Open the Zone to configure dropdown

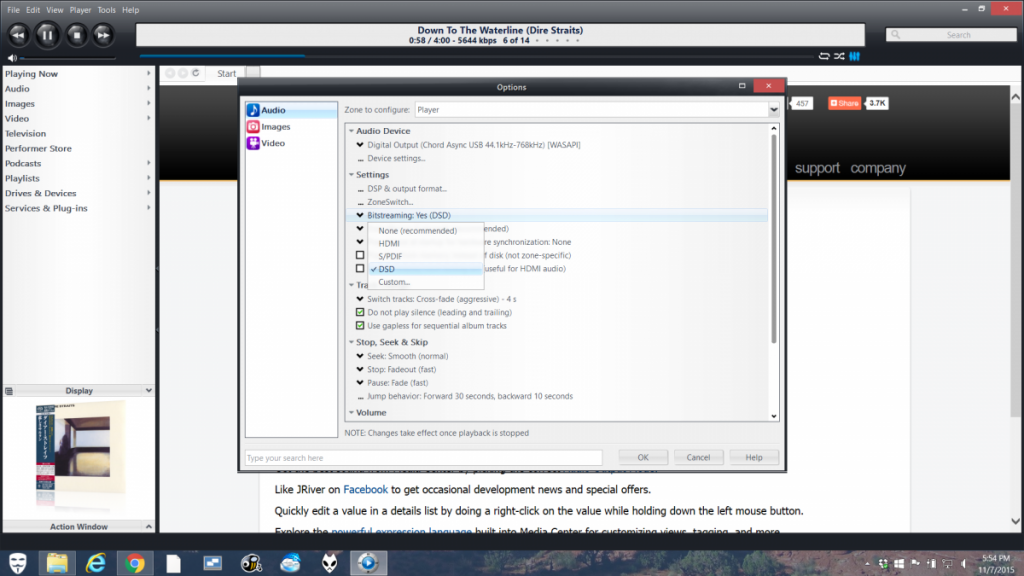(773, 110)
